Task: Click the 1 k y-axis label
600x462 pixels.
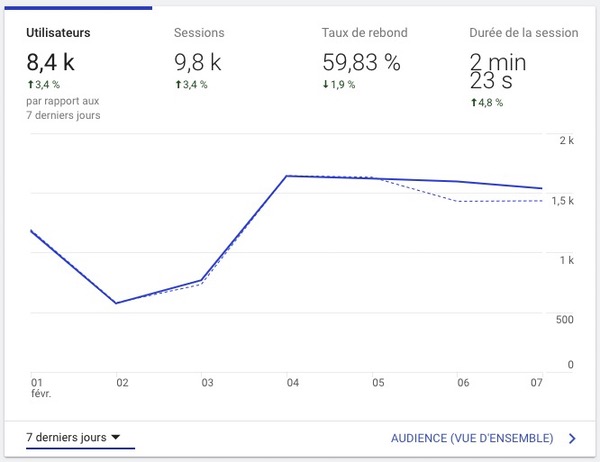Action: pos(567,260)
